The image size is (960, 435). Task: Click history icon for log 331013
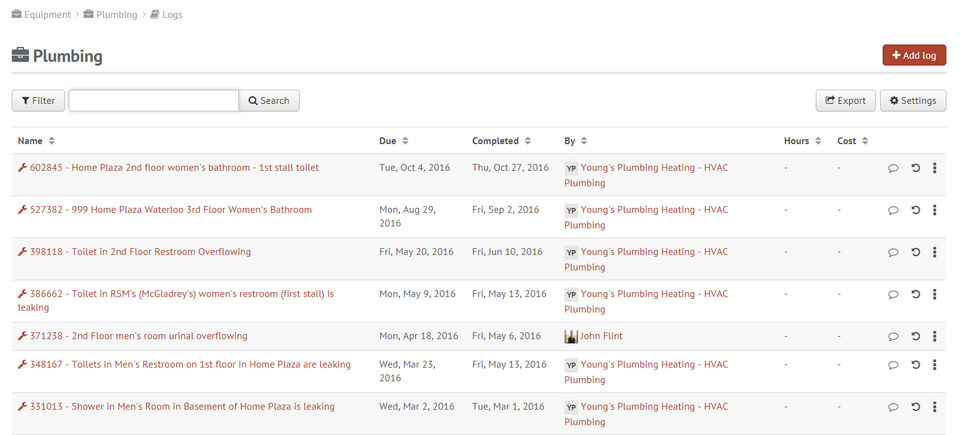click(915, 407)
